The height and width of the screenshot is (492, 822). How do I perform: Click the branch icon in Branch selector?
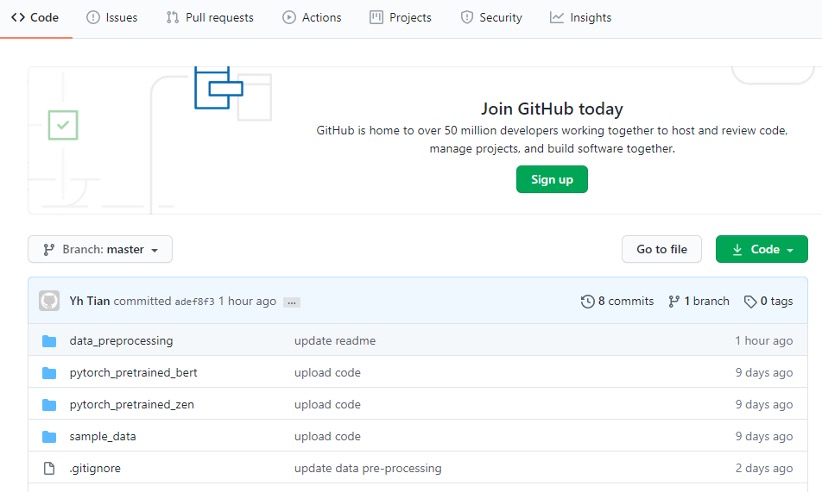[x=49, y=250]
